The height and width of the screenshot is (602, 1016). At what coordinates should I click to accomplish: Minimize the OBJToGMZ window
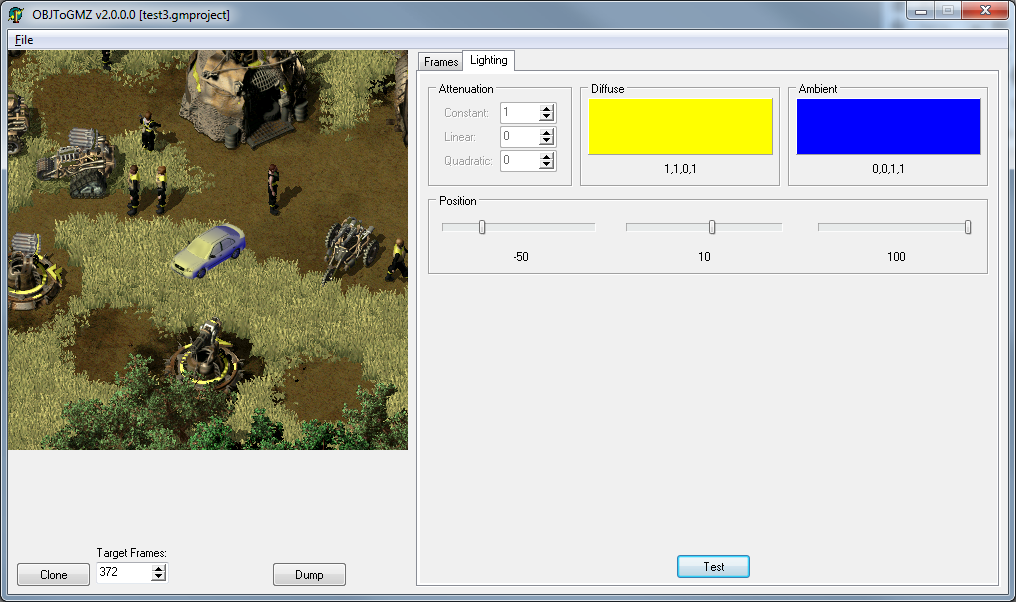(921, 11)
